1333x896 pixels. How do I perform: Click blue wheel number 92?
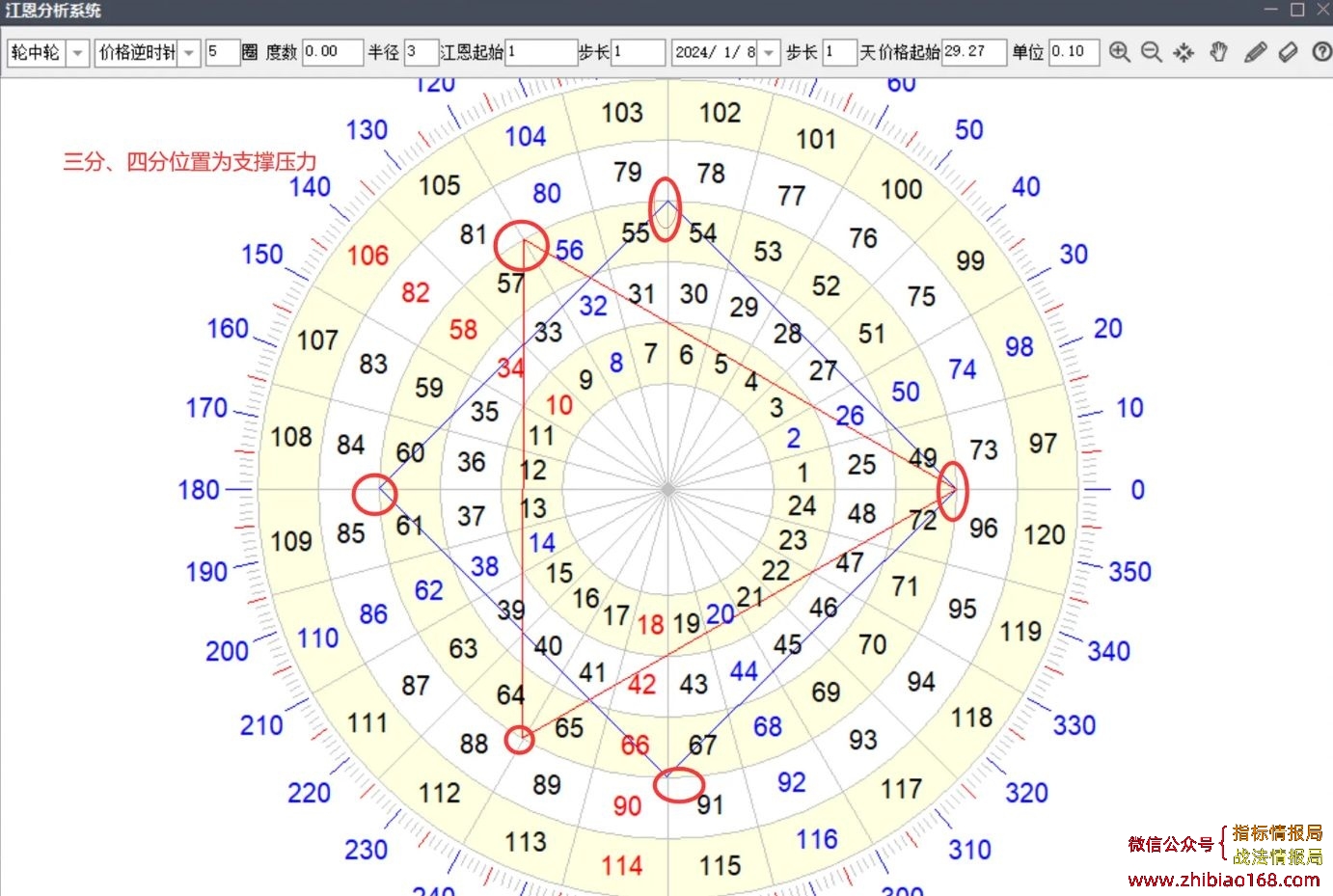pyautogui.click(x=791, y=782)
